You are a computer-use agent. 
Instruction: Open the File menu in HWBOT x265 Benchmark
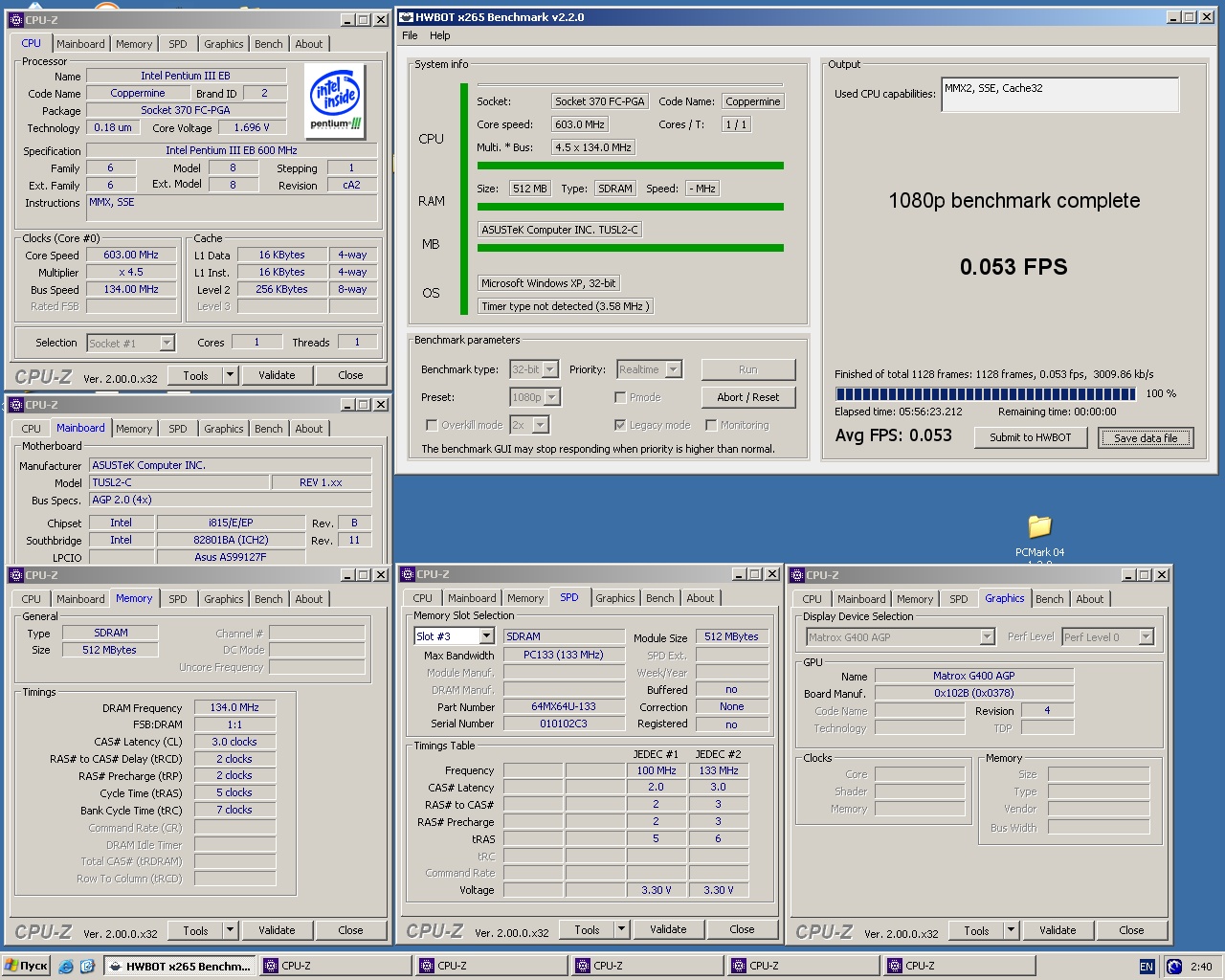pos(410,35)
